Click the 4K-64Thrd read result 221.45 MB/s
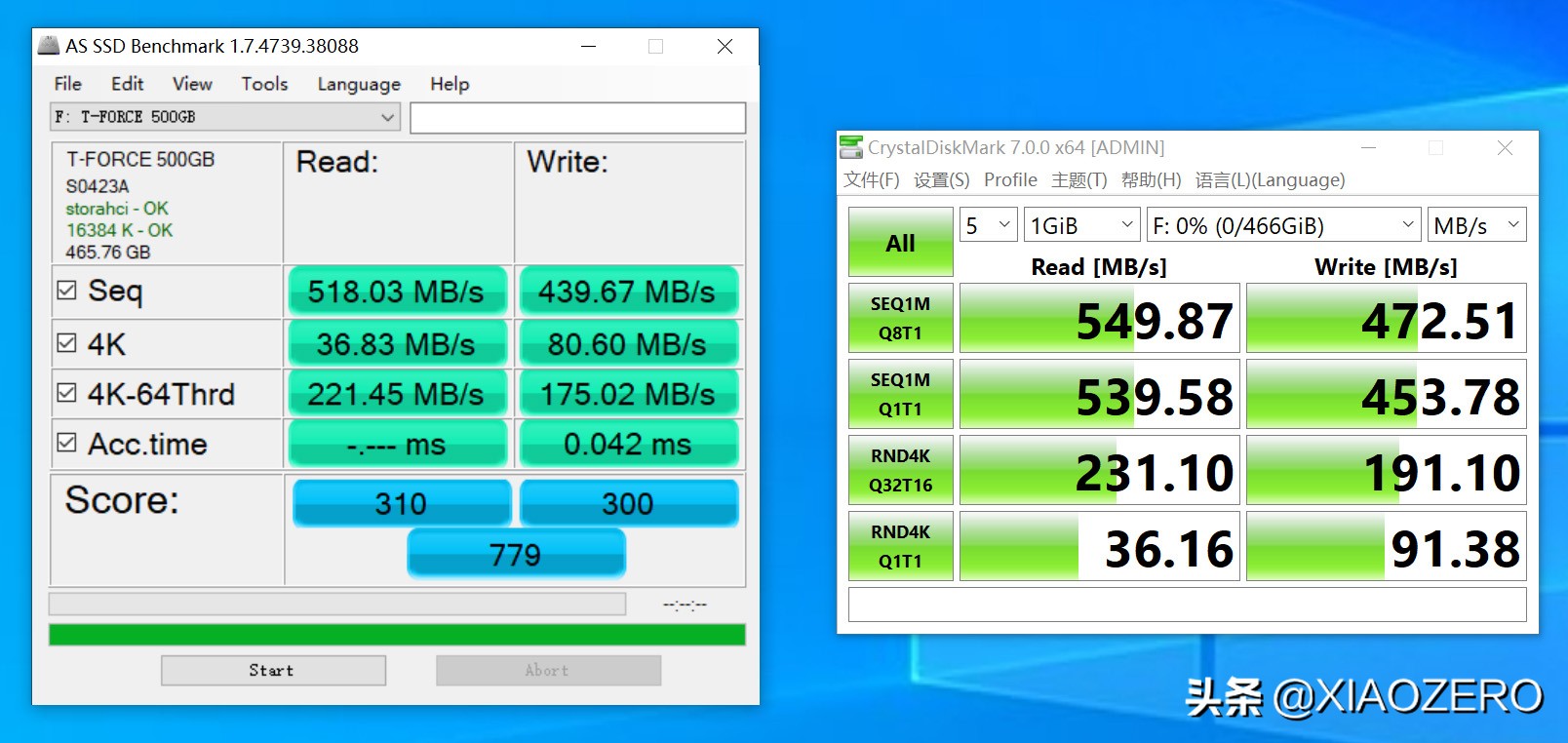Viewport: 1568px width, 743px height. [397, 393]
